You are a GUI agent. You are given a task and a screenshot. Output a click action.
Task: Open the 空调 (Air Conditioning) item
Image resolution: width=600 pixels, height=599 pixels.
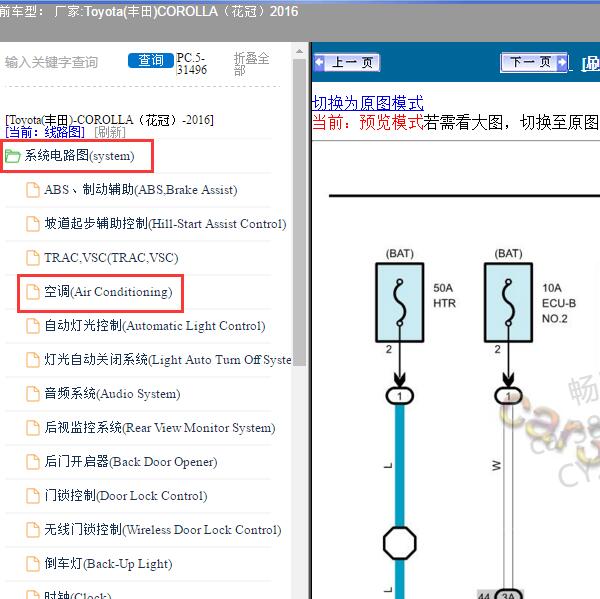[108, 292]
